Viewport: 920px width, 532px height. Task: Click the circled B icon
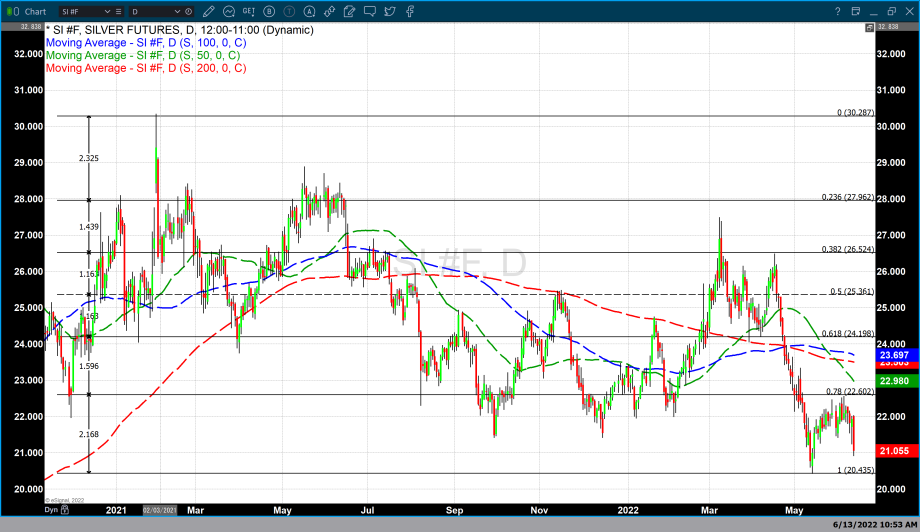click(x=269, y=11)
